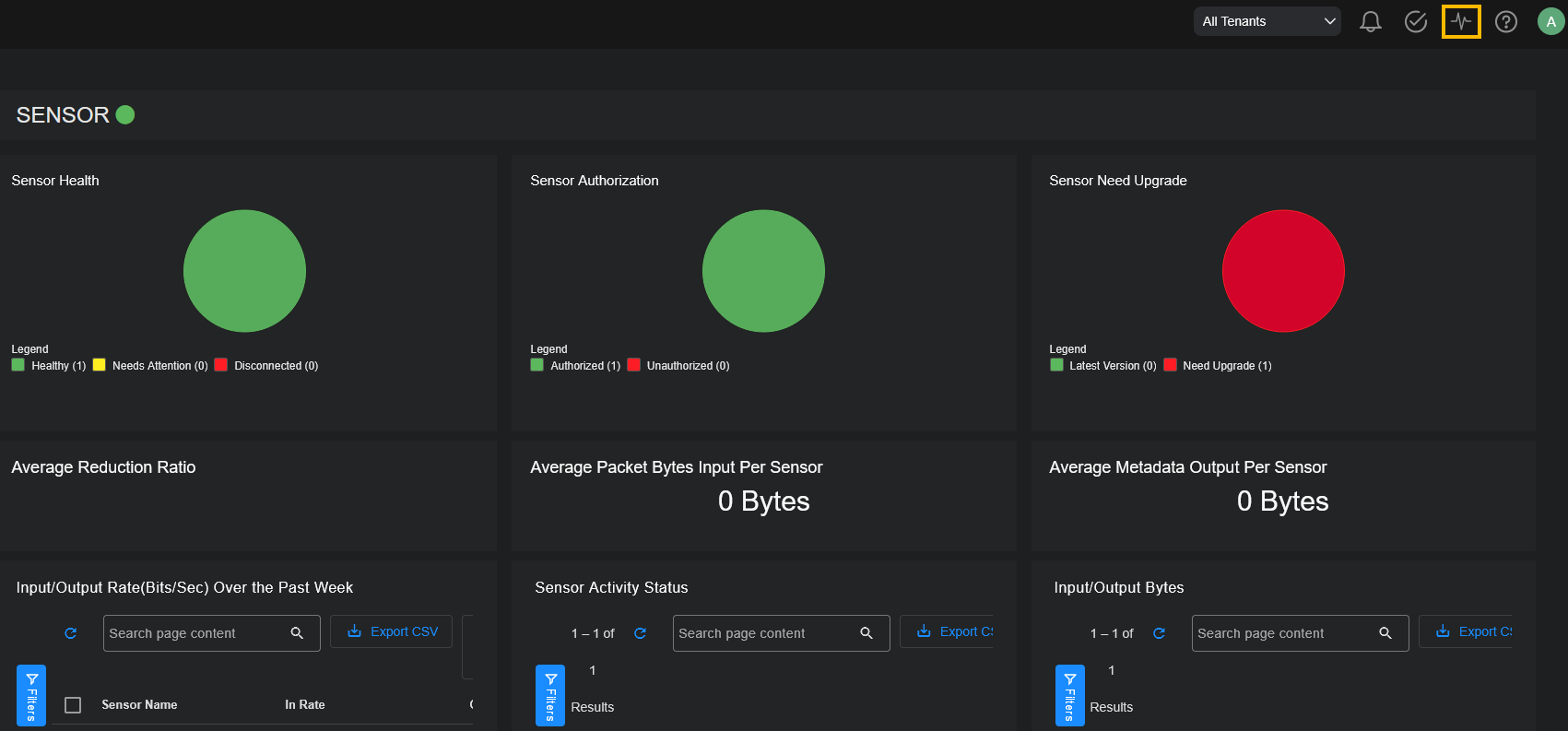1568x731 pixels.
Task: Click the red Sensor Need Upgrade pie
Action: coord(1282,271)
